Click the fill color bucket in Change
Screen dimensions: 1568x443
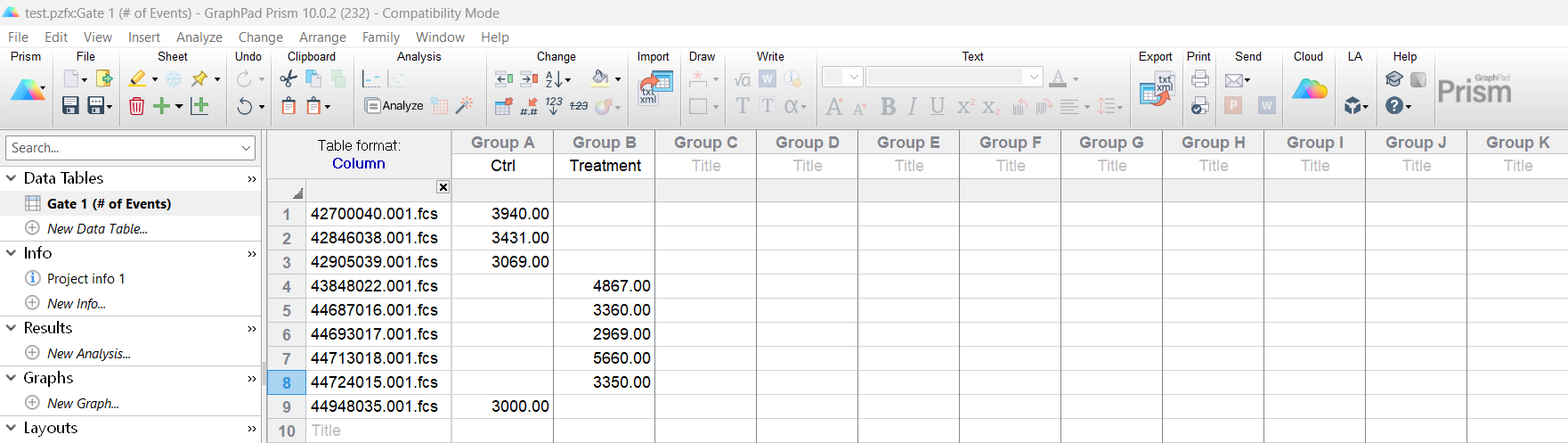click(x=601, y=79)
